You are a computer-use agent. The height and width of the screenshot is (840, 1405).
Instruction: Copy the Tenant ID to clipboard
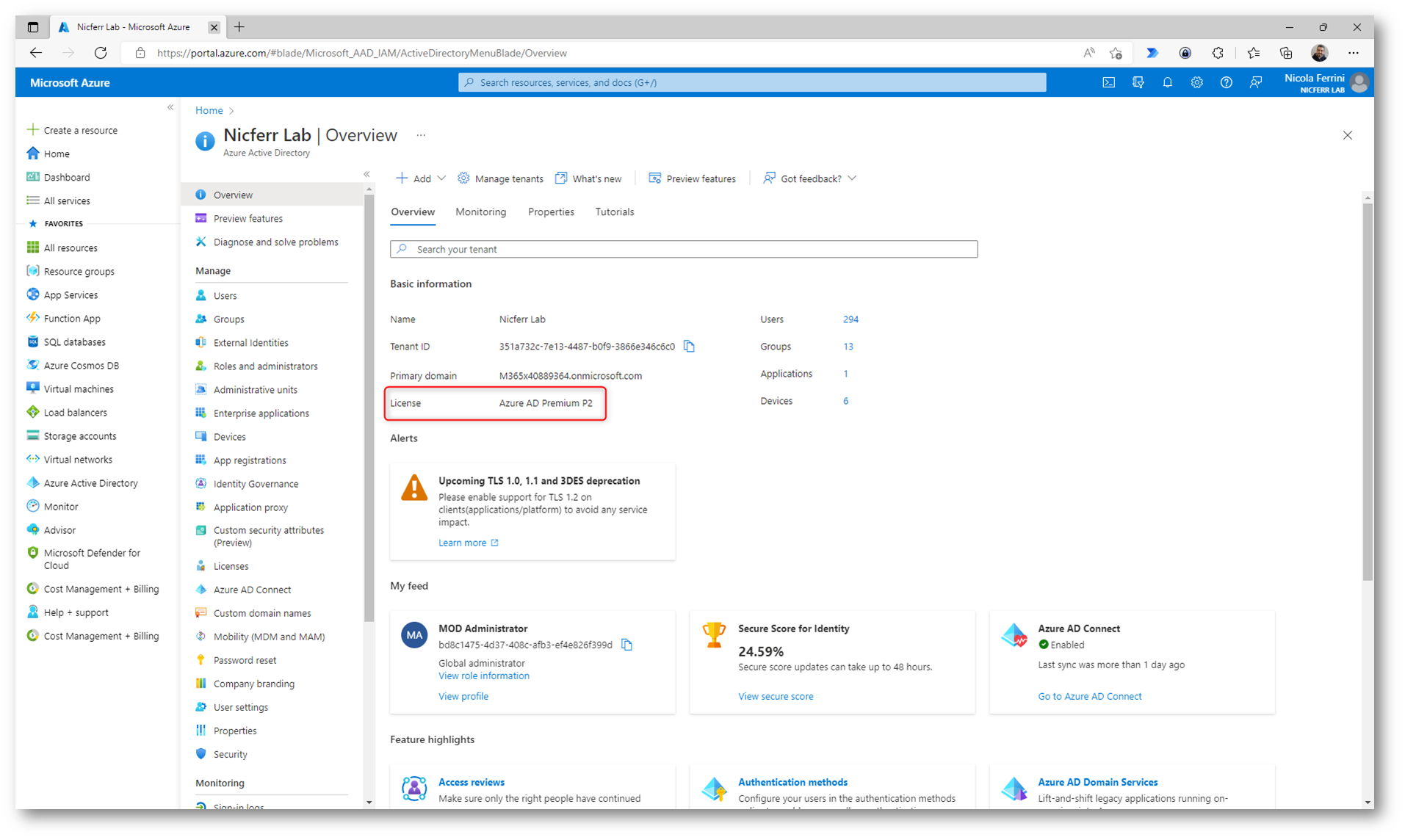pos(689,347)
